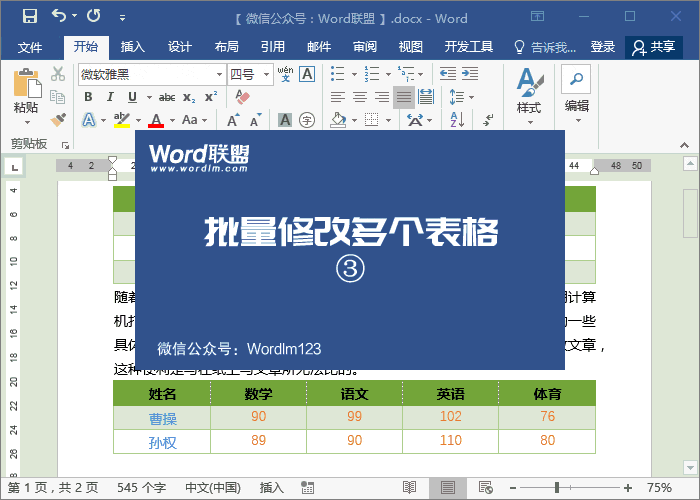Toggle strikethrough abc
Image resolution: width=700 pixels, height=500 pixels.
point(167,97)
